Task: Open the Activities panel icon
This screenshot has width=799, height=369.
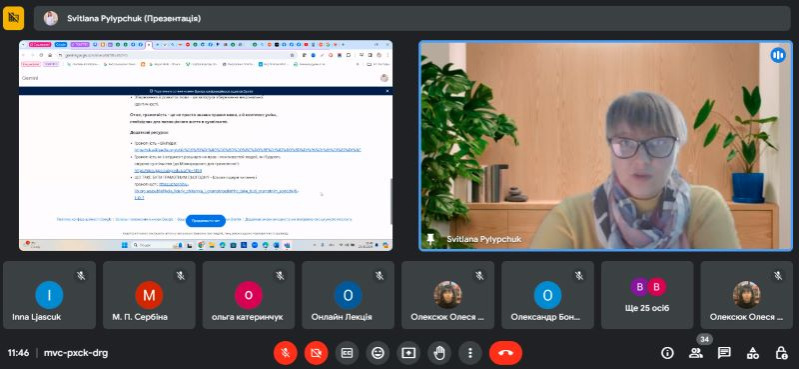Action: (x=753, y=353)
